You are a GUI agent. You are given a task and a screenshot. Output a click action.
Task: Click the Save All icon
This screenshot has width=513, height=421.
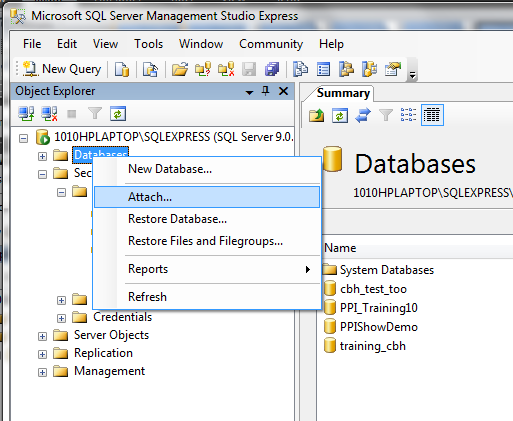tap(272, 69)
